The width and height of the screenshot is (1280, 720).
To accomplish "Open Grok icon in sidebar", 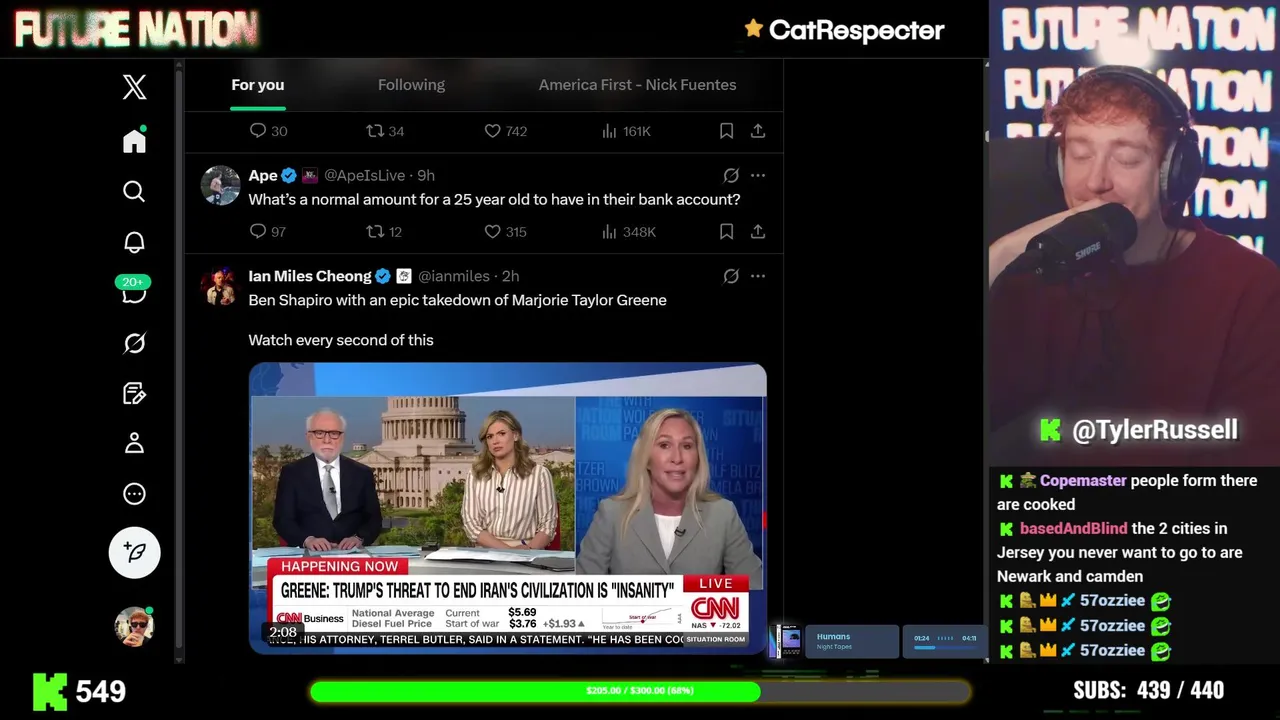I will pyautogui.click(x=134, y=343).
